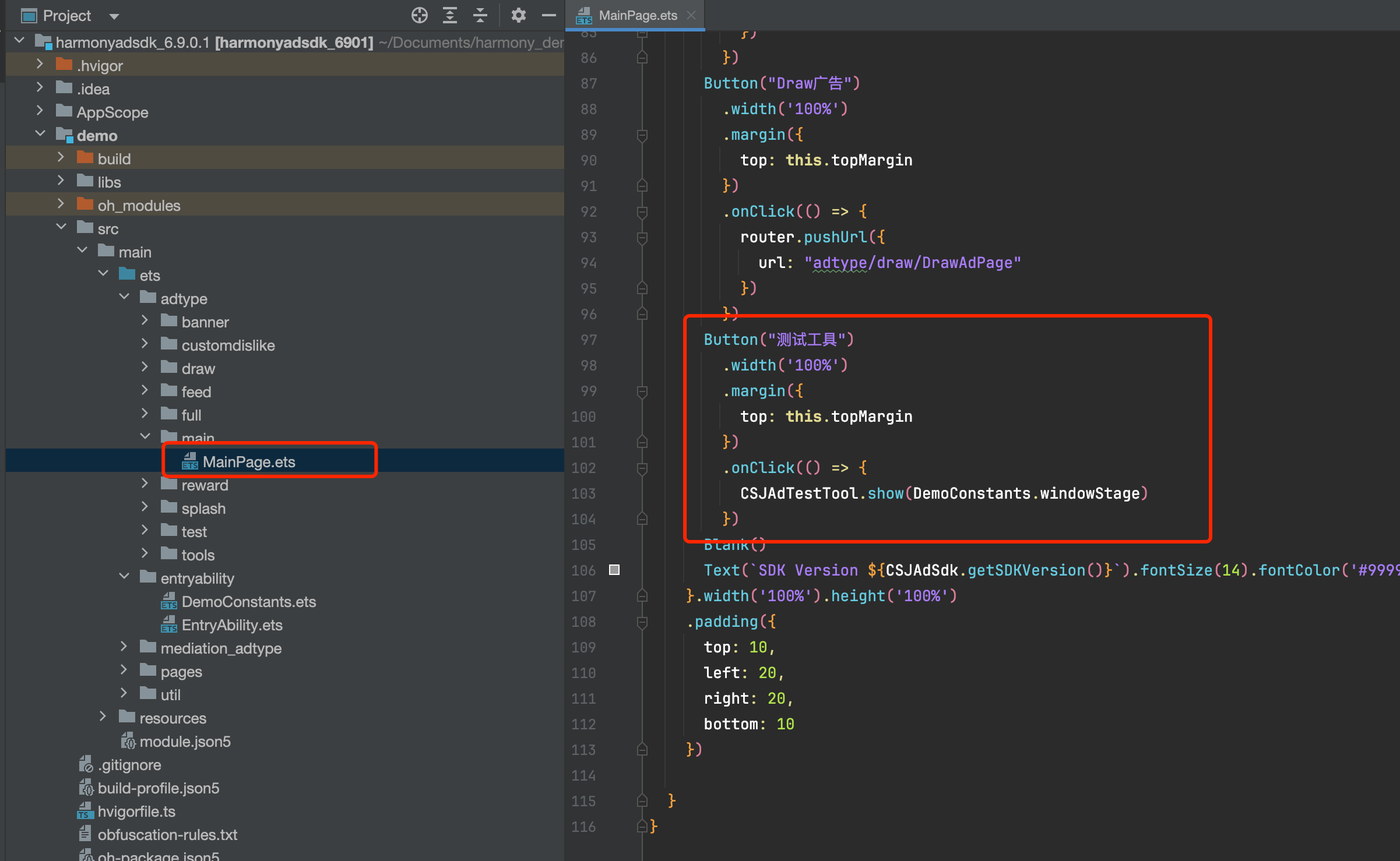The width and height of the screenshot is (1400, 861).
Task: Switch to the MainPage.ets editor tab
Action: [637, 15]
